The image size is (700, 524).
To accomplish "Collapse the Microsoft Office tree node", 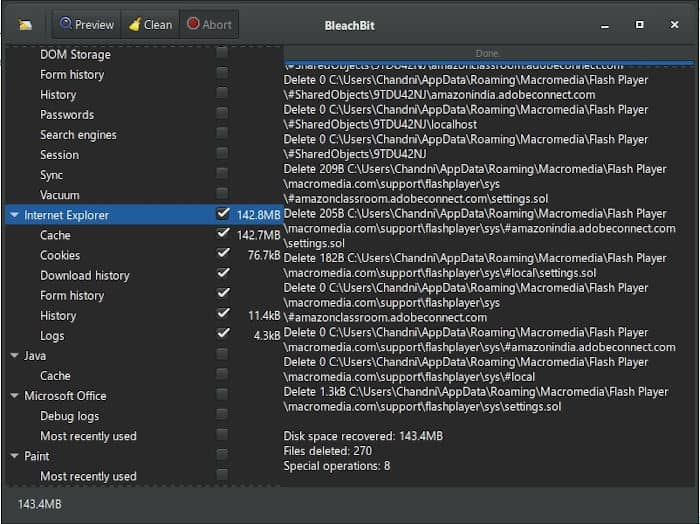I will 14,396.
